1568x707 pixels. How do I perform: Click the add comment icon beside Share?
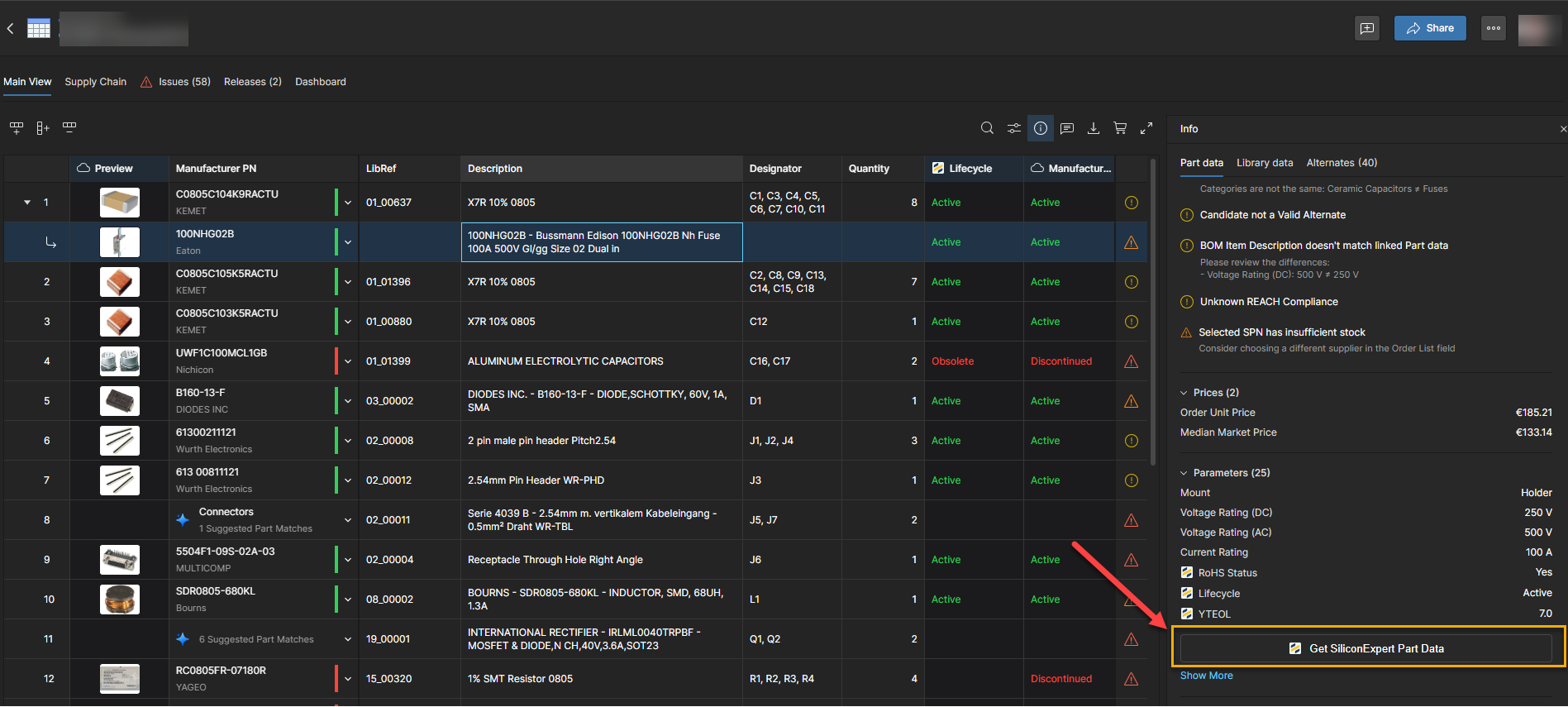pyautogui.click(x=1367, y=28)
